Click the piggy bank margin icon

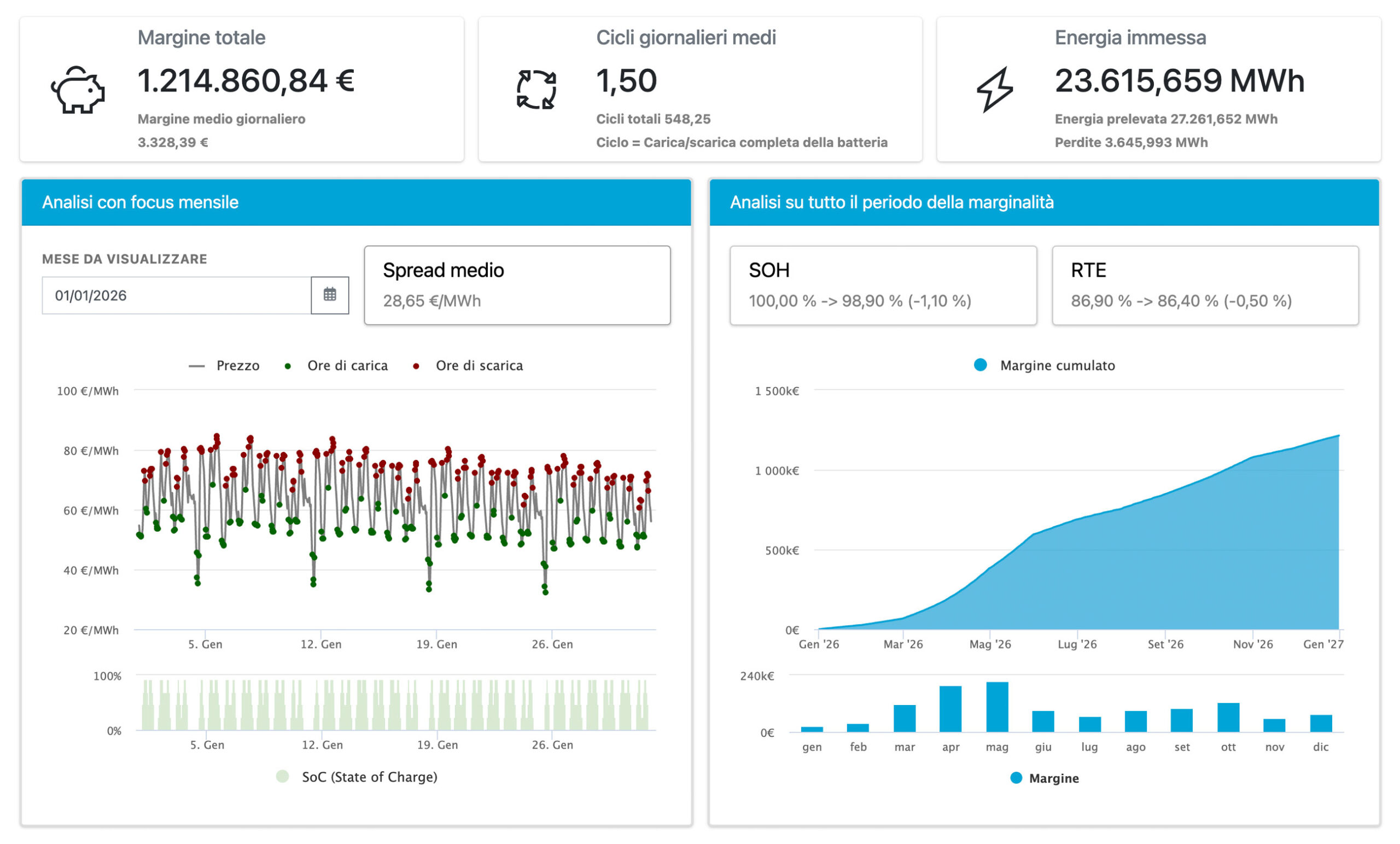(78, 89)
